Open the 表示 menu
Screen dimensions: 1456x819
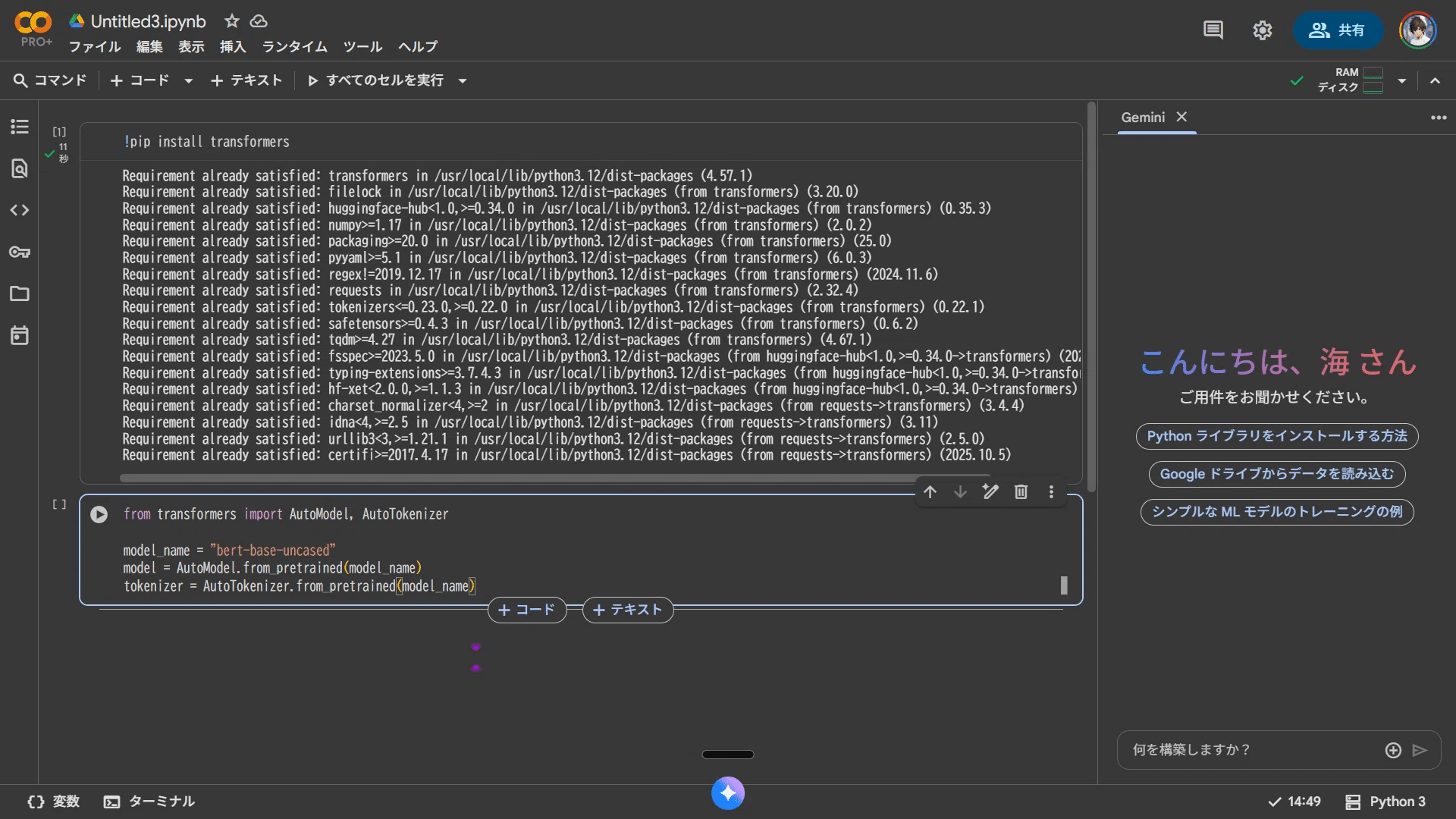click(191, 47)
